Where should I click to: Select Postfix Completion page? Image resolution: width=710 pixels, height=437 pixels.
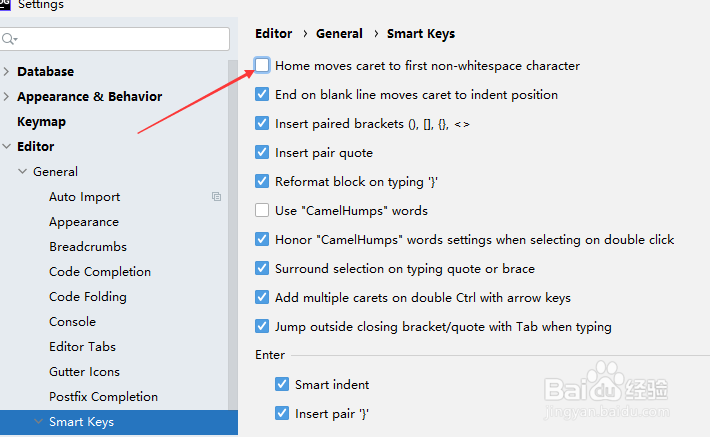(x=103, y=397)
